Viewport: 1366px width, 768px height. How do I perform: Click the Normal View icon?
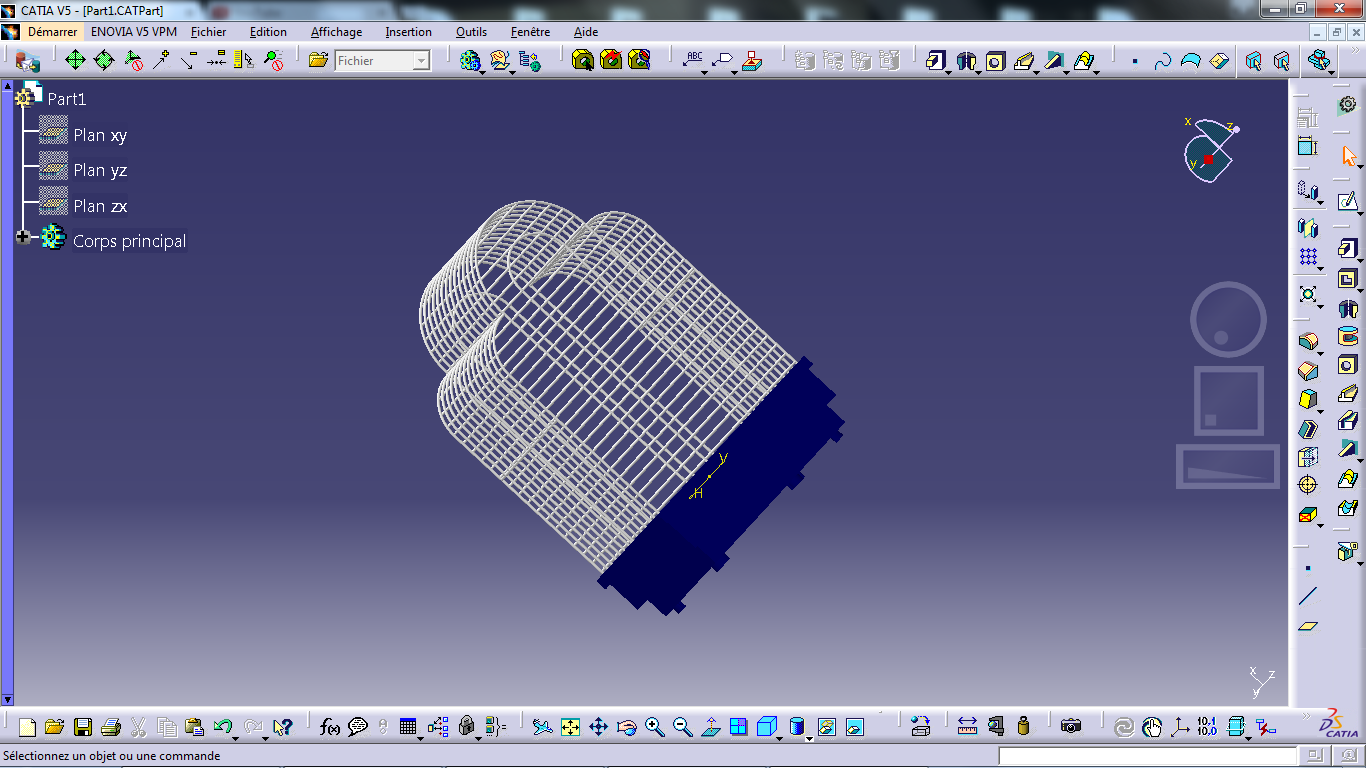click(x=710, y=727)
